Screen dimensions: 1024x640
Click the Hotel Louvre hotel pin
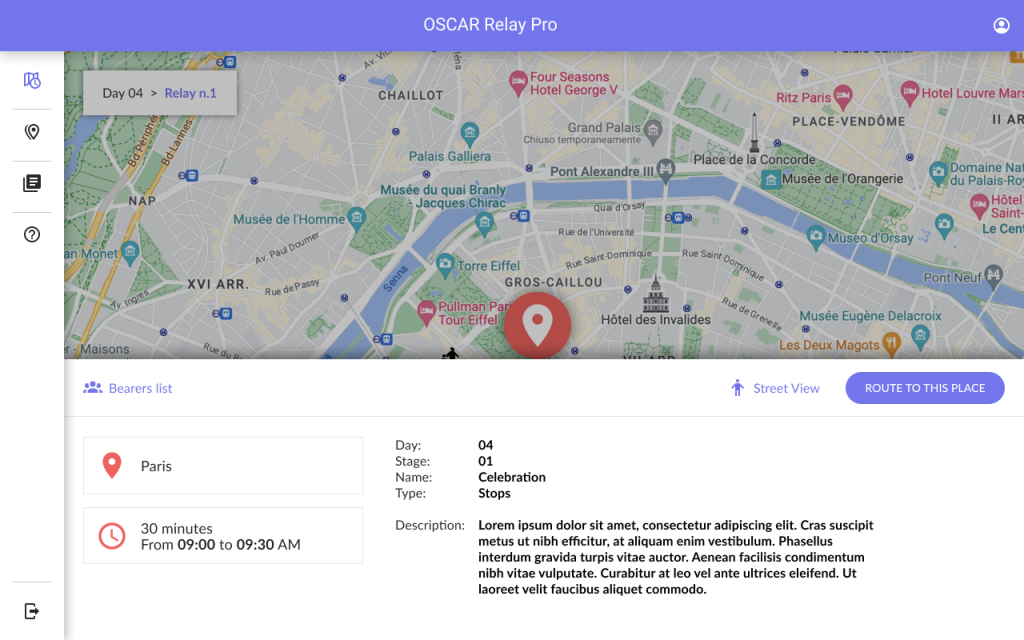(x=910, y=93)
